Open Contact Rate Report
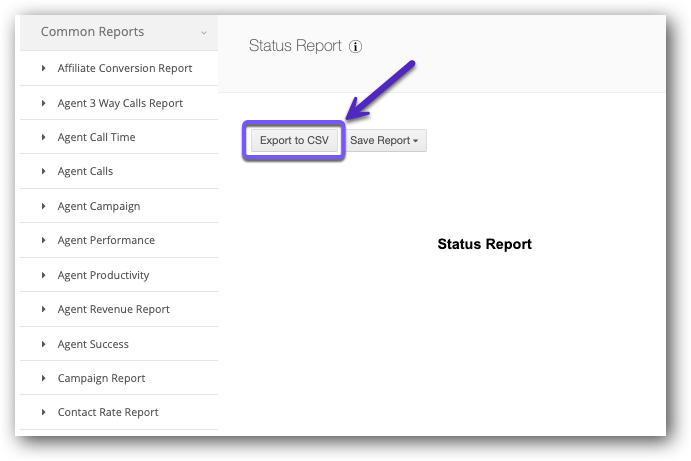This screenshot has height=461, width=691. pos(108,412)
